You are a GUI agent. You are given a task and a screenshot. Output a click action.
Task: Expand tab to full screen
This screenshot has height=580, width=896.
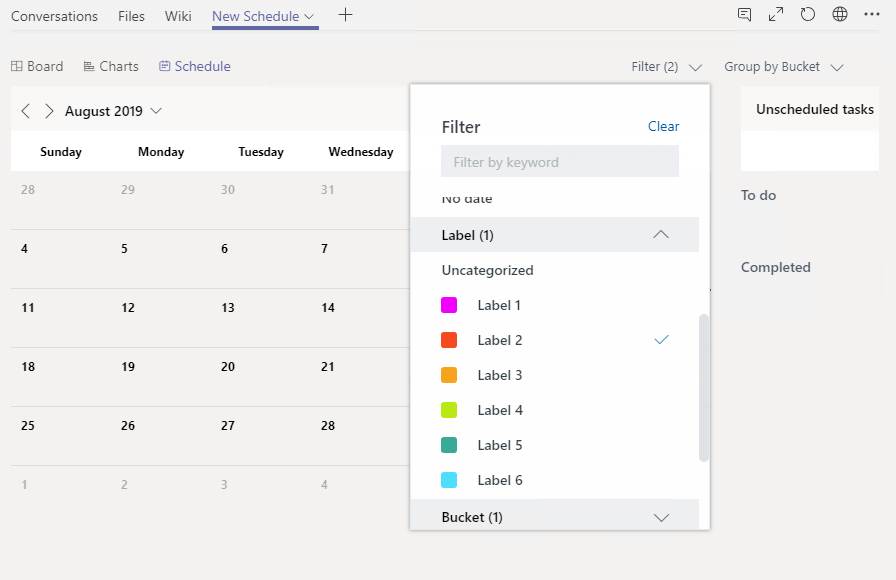pos(775,14)
